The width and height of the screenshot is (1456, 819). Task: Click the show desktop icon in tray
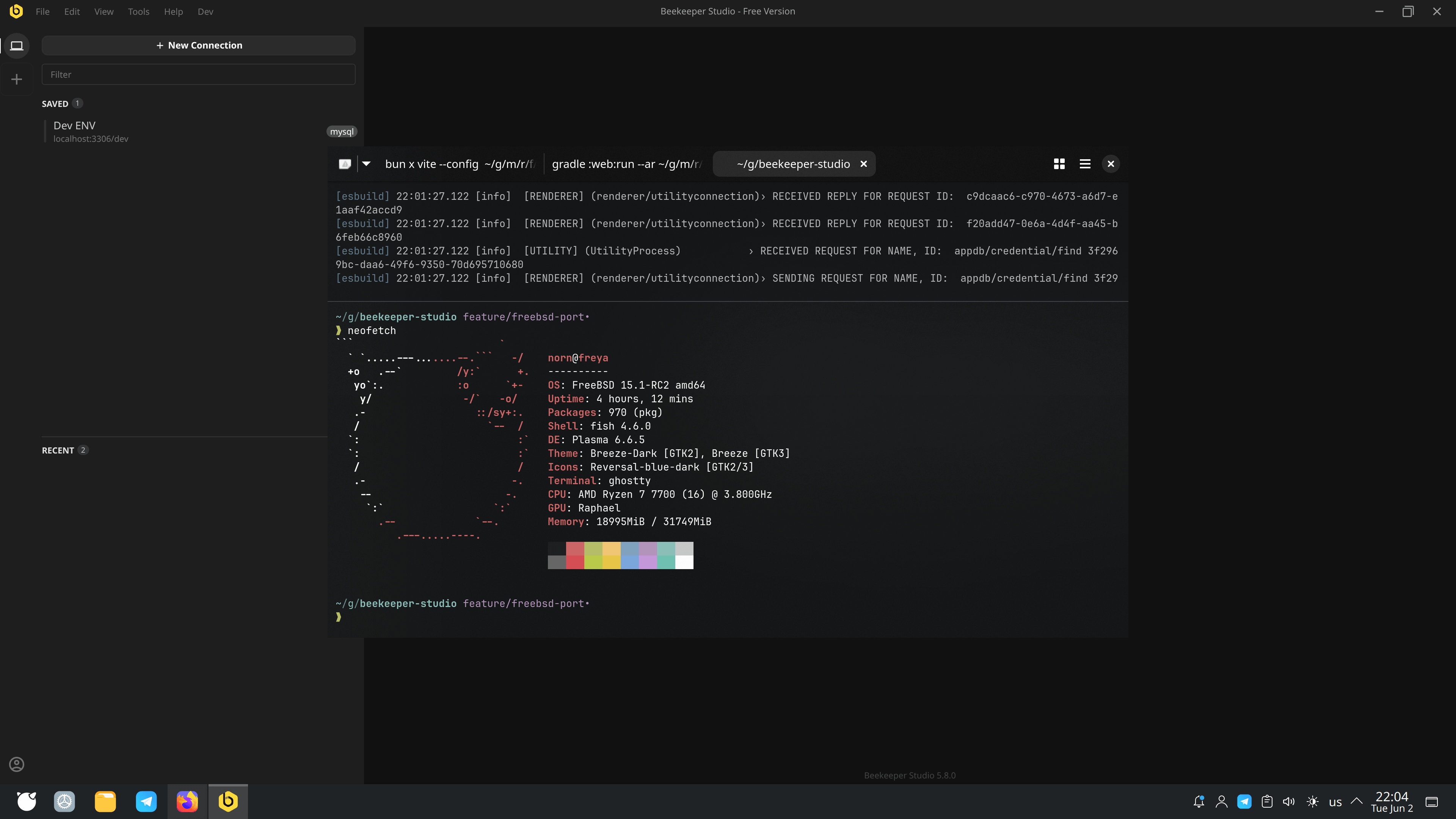[1432, 802]
